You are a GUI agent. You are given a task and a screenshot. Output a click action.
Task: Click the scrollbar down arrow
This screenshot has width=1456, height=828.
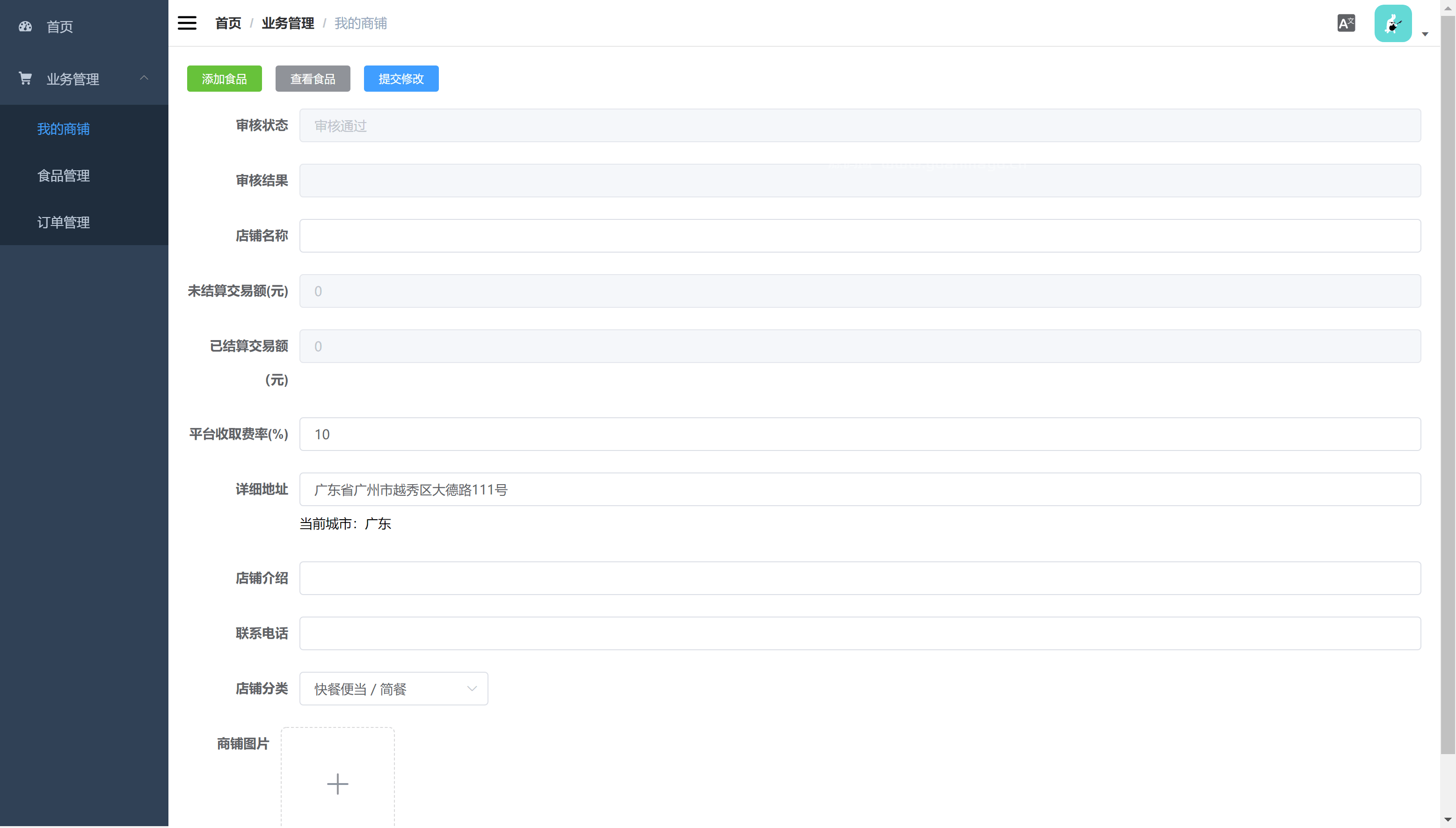(x=1448, y=820)
